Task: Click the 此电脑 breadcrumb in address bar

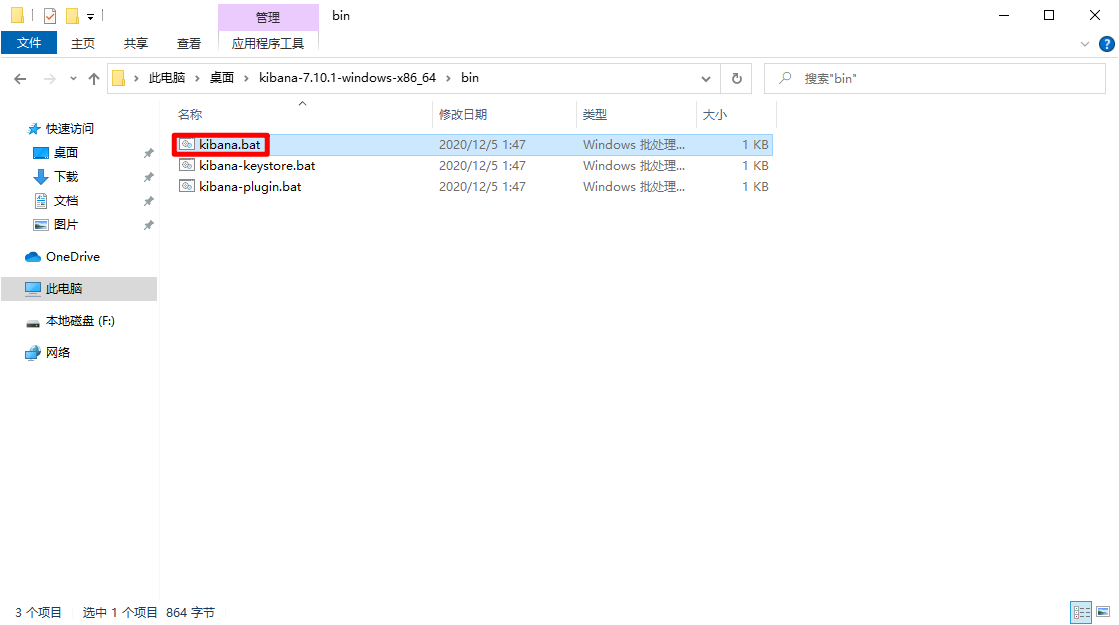Action: click(x=167, y=78)
